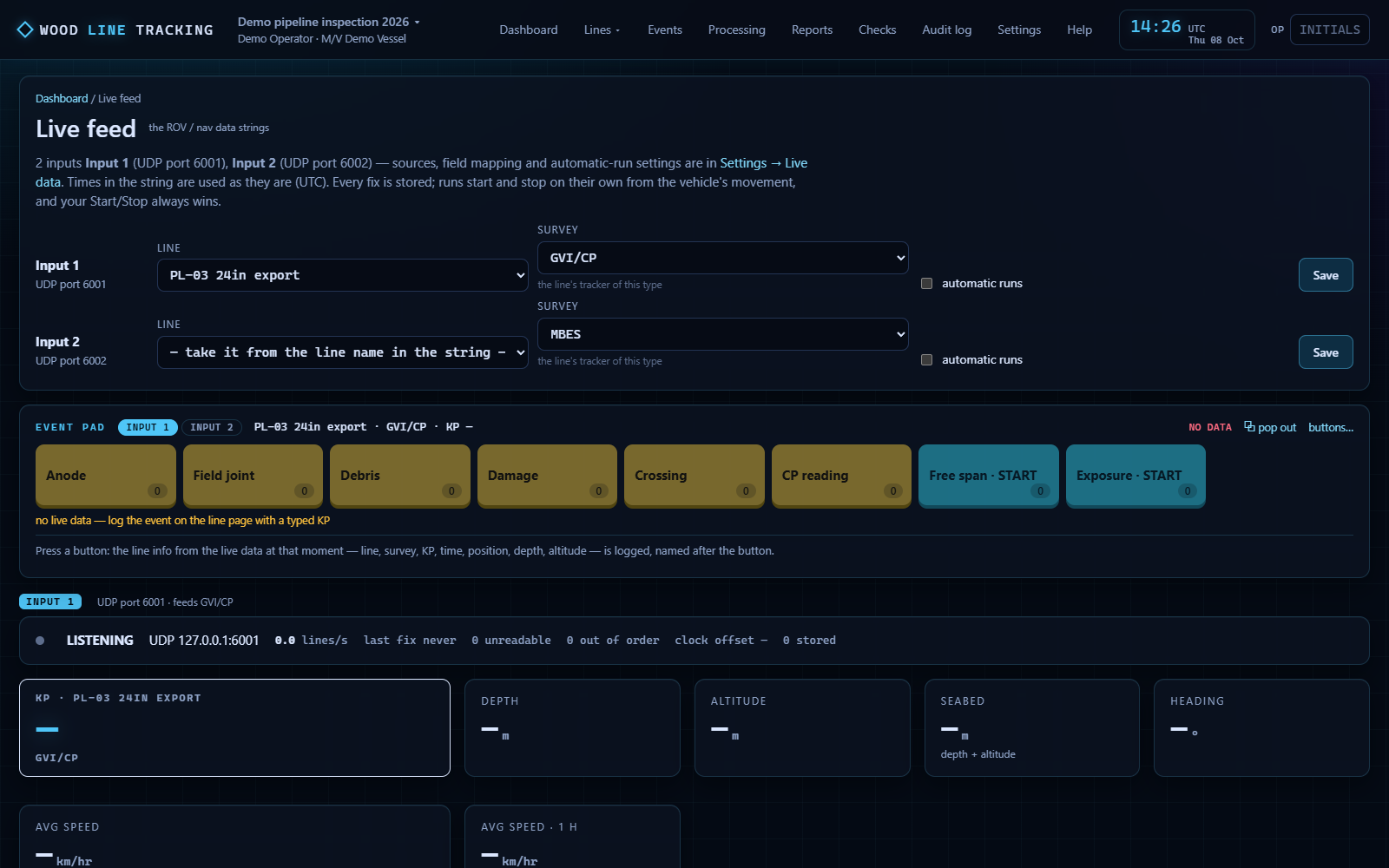Viewport: 1389px width, 868px height.
Task: Log a Debris event
Action: click(x=400, y=475)
